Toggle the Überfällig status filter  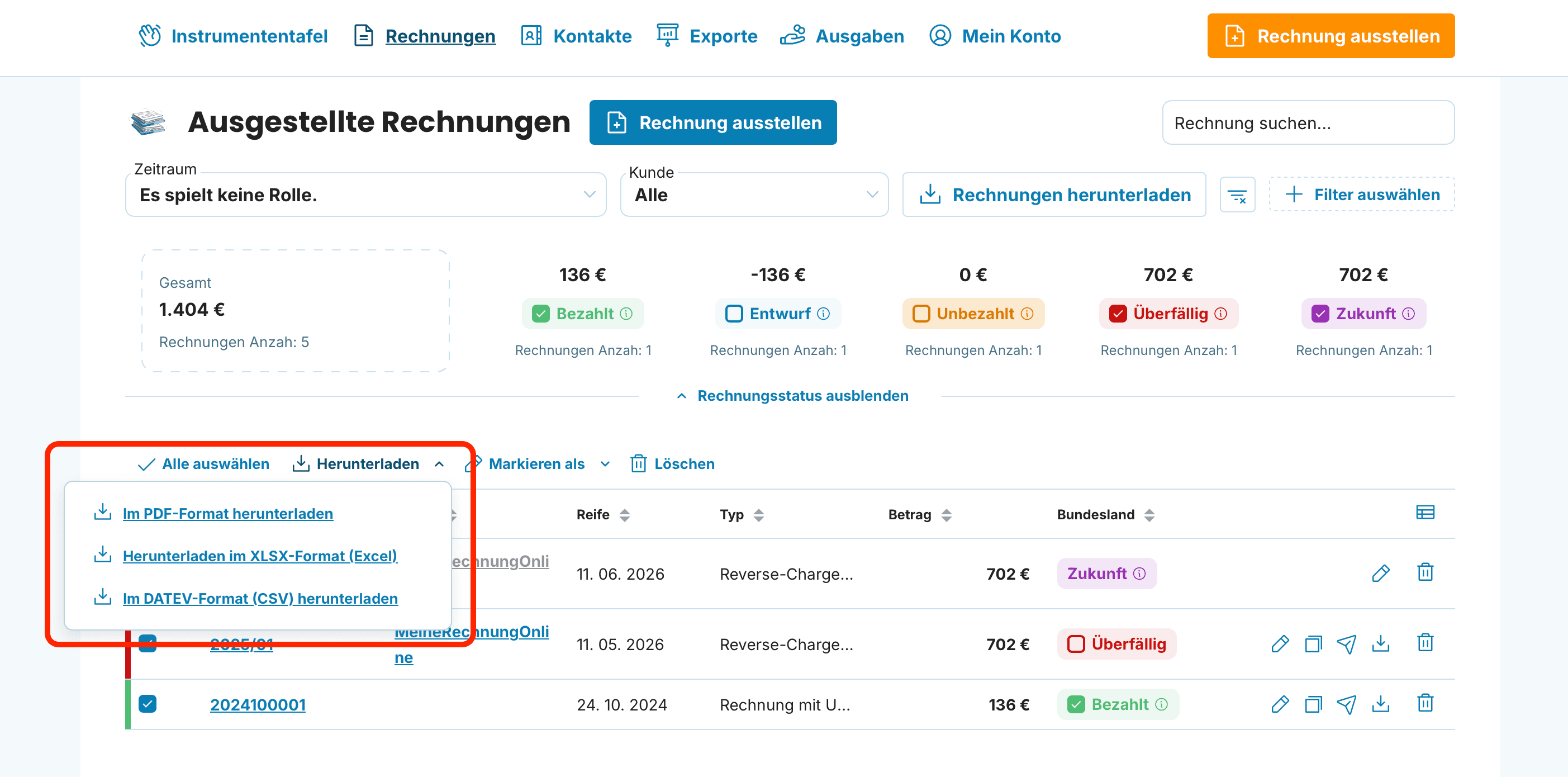(x=1168, y=314)
